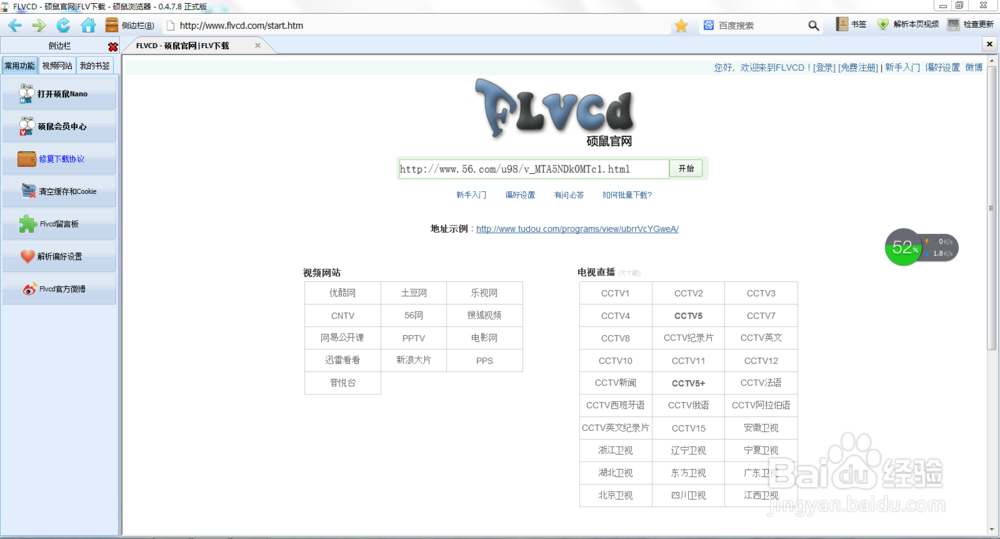Reload the page with refresh icon
Viewport: 1000px width, 539px height.
(63, 26)
